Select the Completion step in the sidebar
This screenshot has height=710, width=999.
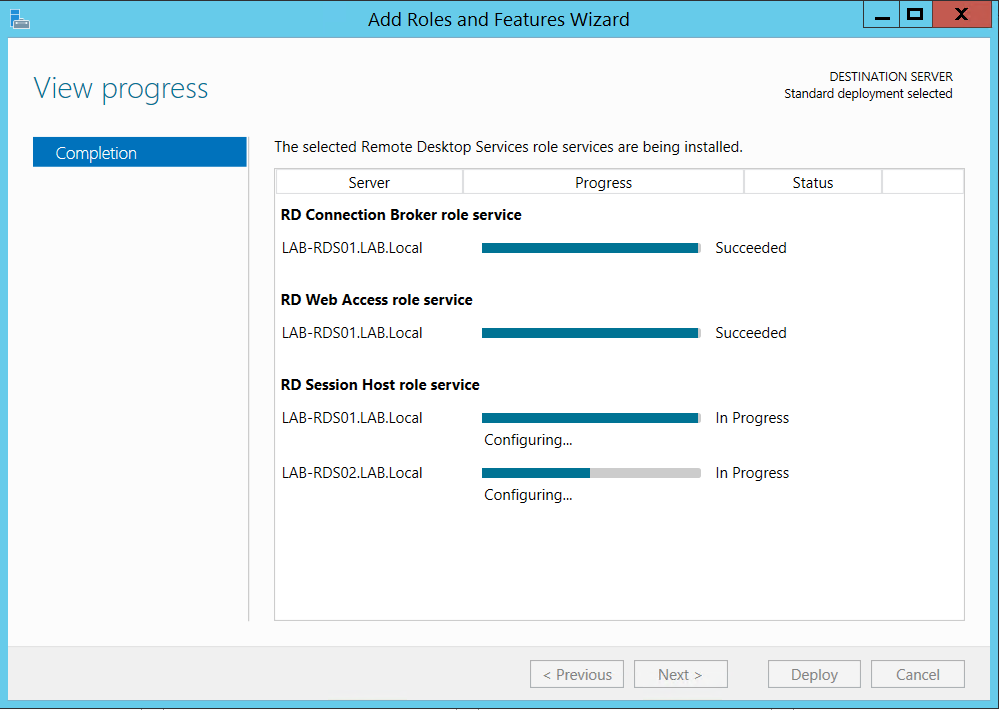140,153
